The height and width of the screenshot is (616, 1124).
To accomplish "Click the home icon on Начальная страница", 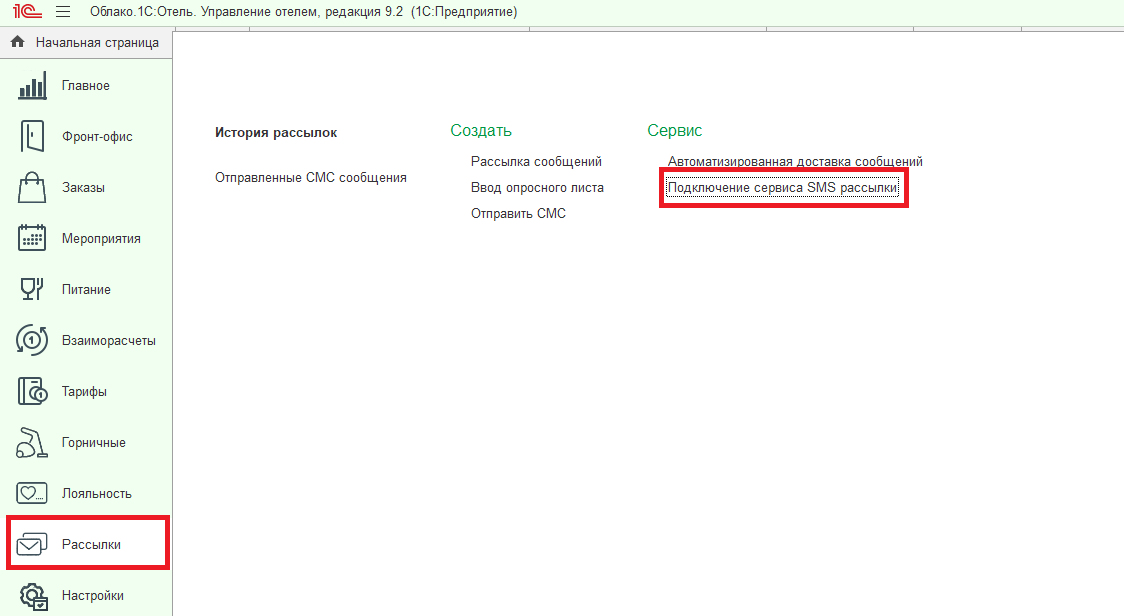I will [x=18, y=42].
